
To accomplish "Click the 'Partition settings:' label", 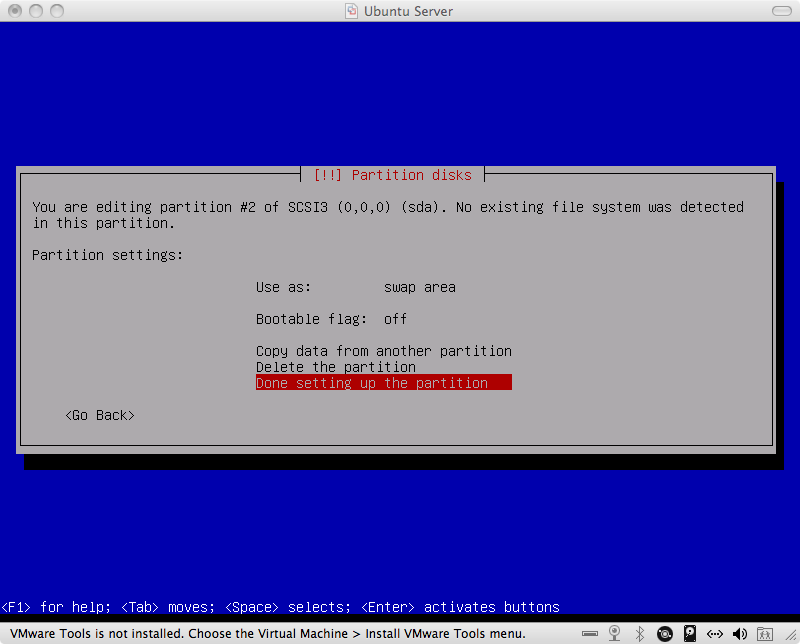I will tap(108, 255).
